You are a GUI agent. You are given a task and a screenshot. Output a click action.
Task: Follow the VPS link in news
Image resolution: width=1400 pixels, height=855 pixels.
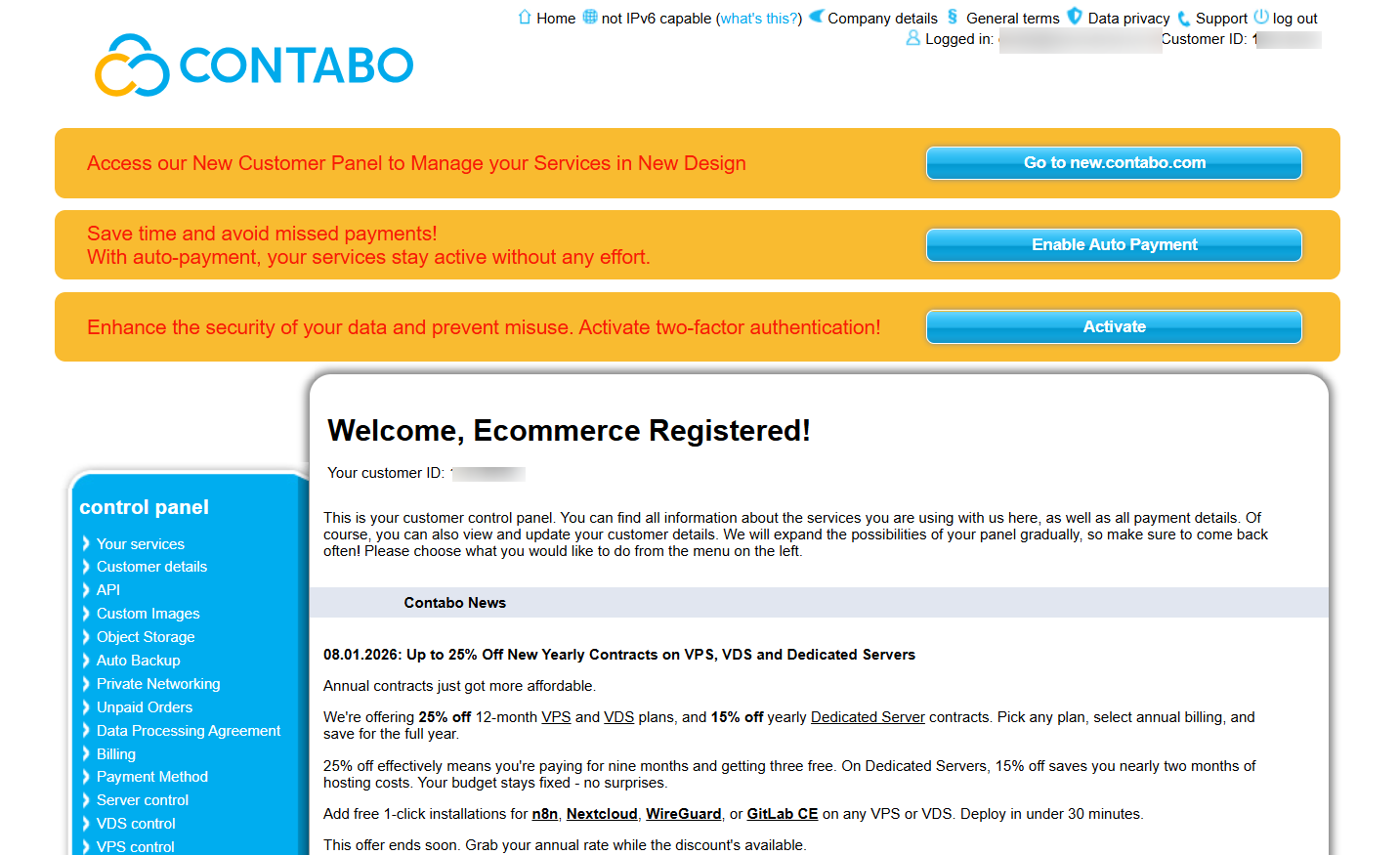point(556,717)
